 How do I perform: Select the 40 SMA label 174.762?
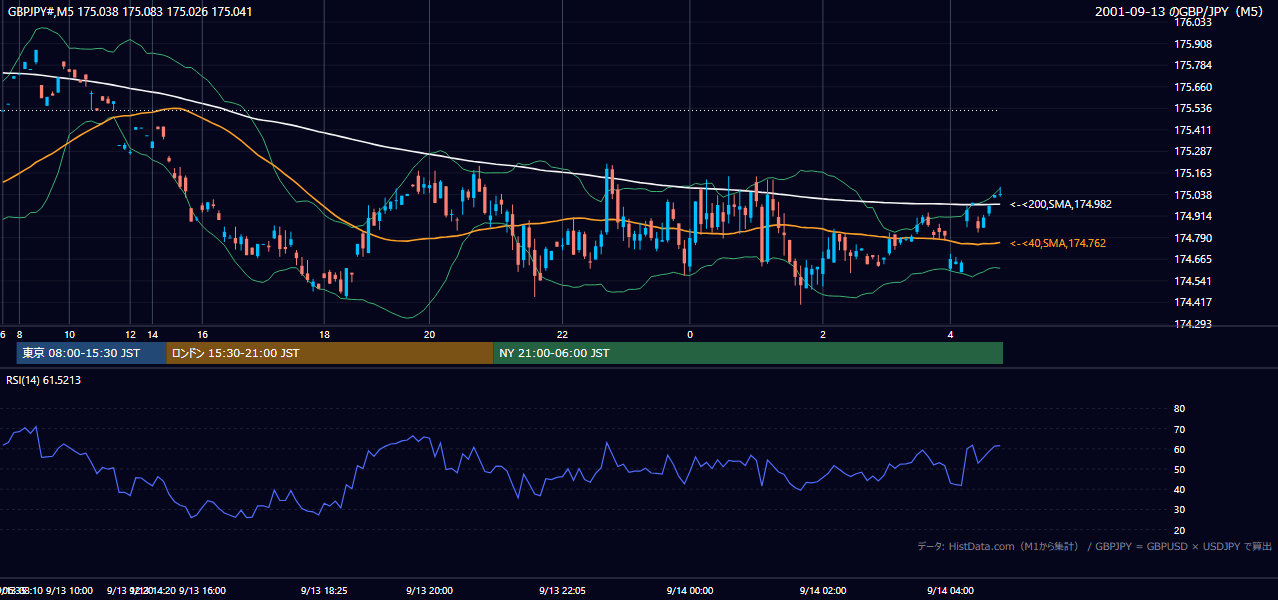tap(1057, 243)
